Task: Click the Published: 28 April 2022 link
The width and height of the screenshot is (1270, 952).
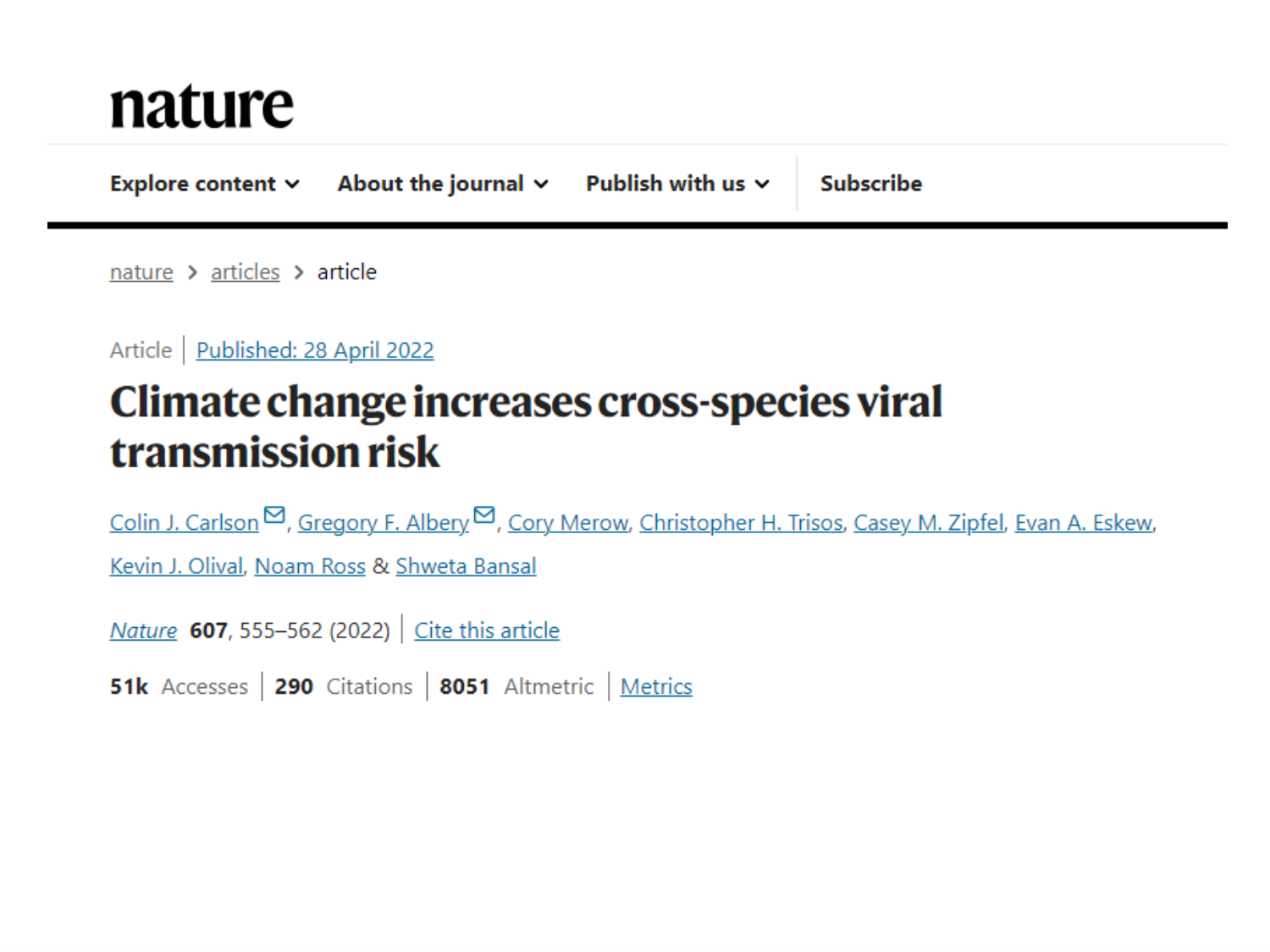Action: 315,350
